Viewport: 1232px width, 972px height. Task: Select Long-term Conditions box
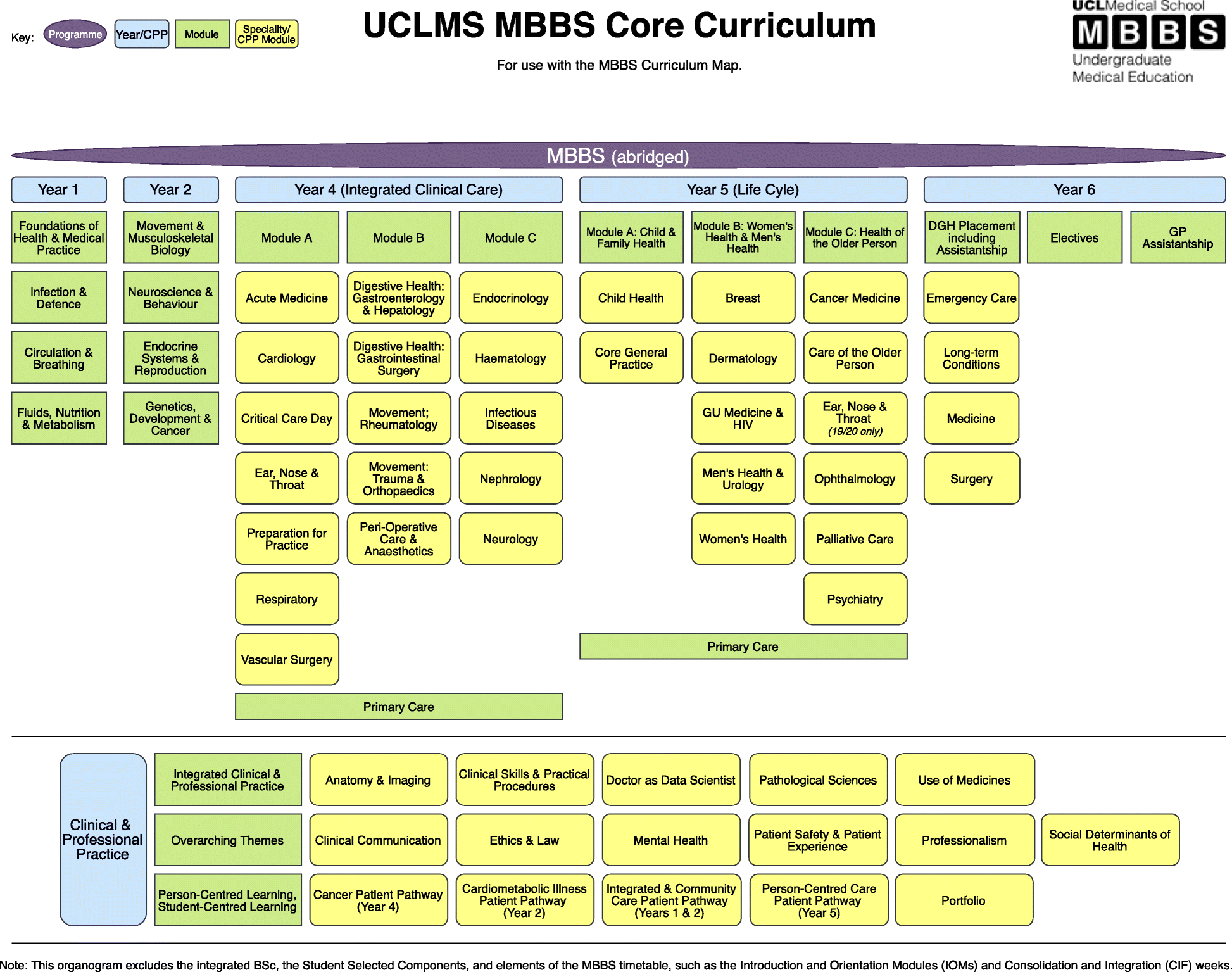tap(972, 358)
